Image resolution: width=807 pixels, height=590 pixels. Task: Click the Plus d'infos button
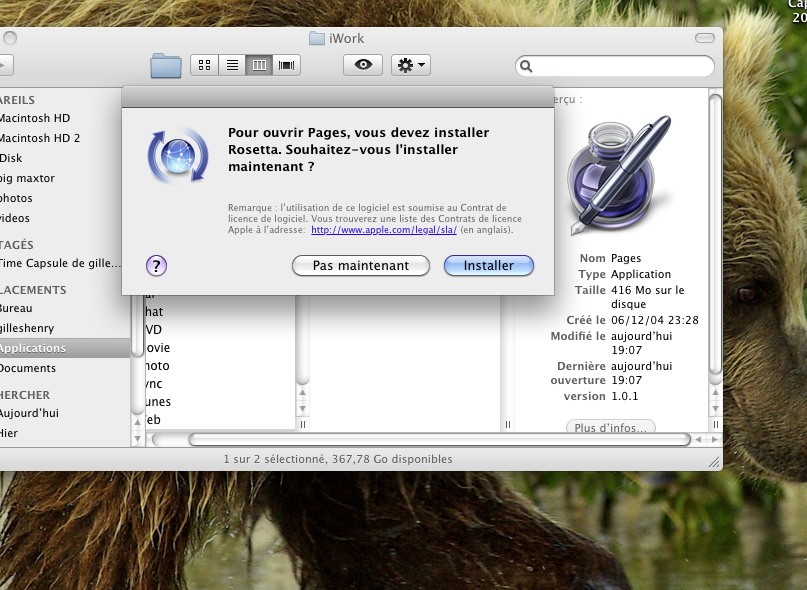click(610, 428)
